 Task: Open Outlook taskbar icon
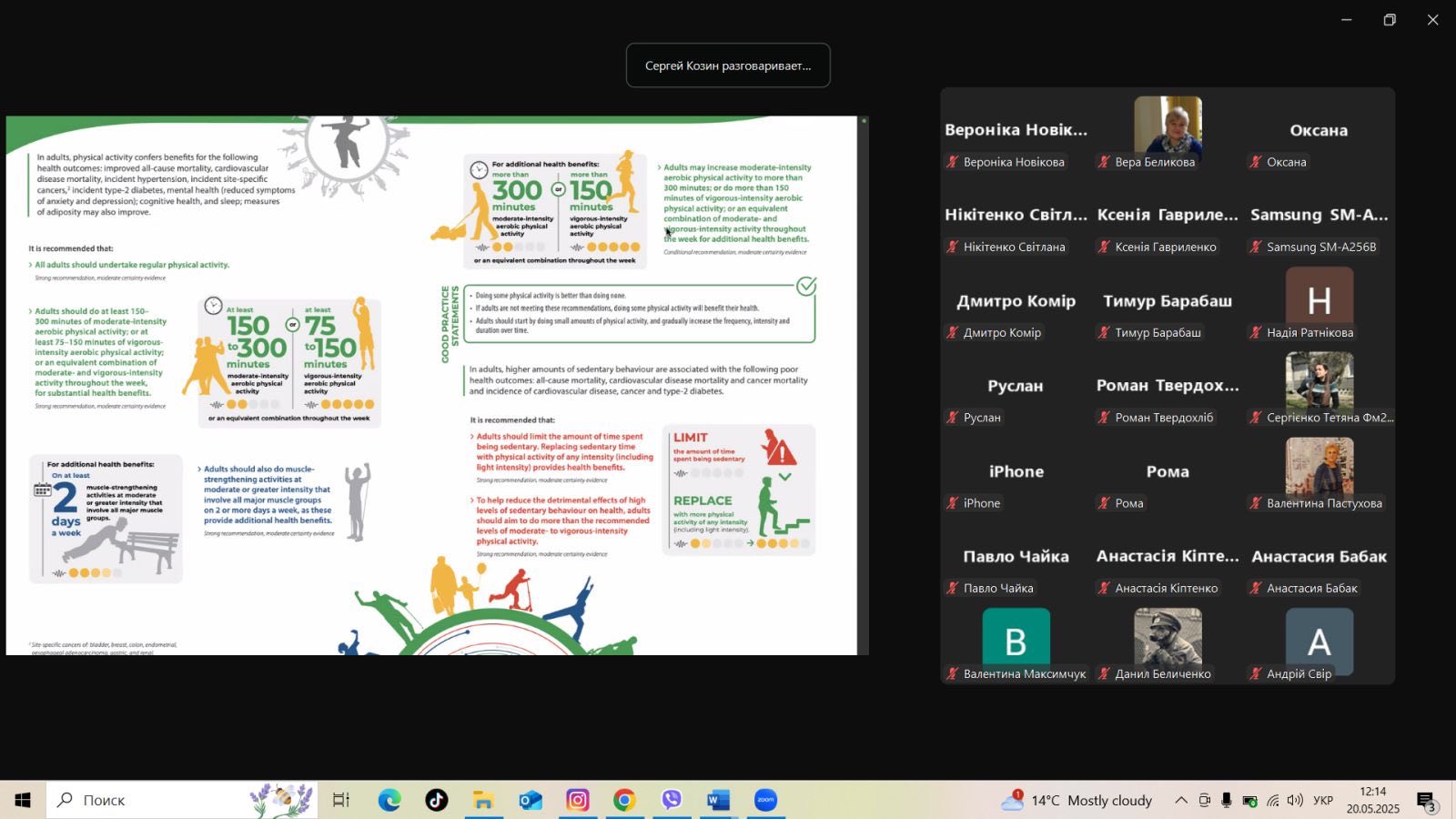click(531, 800)
